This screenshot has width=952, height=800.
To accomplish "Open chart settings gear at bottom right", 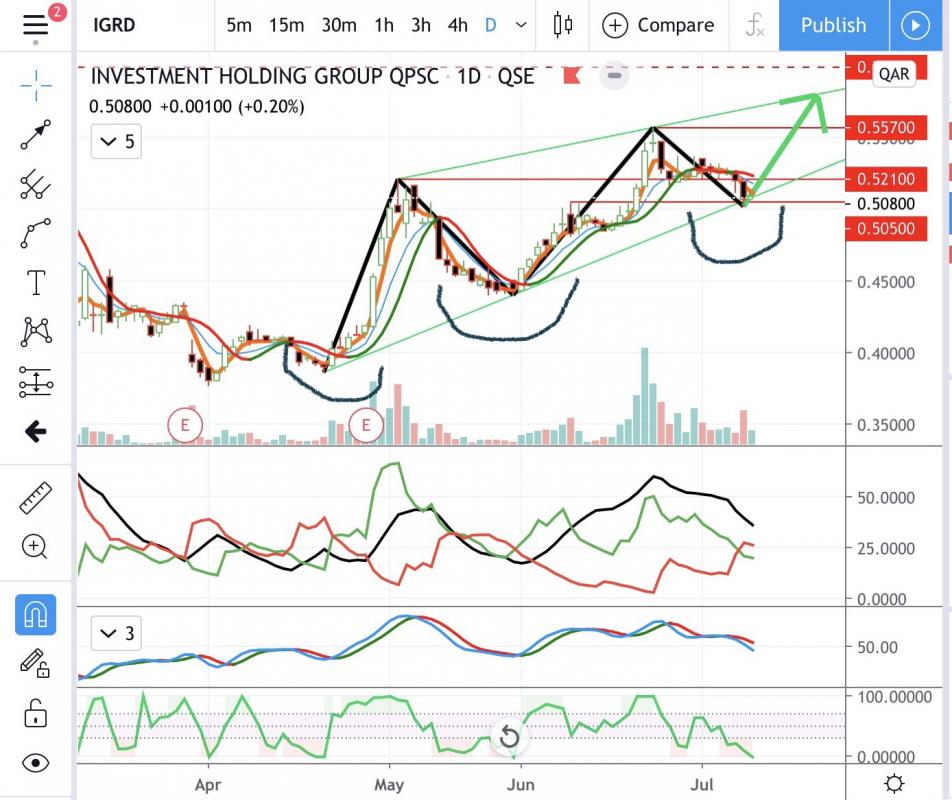I will coord(895,783).
